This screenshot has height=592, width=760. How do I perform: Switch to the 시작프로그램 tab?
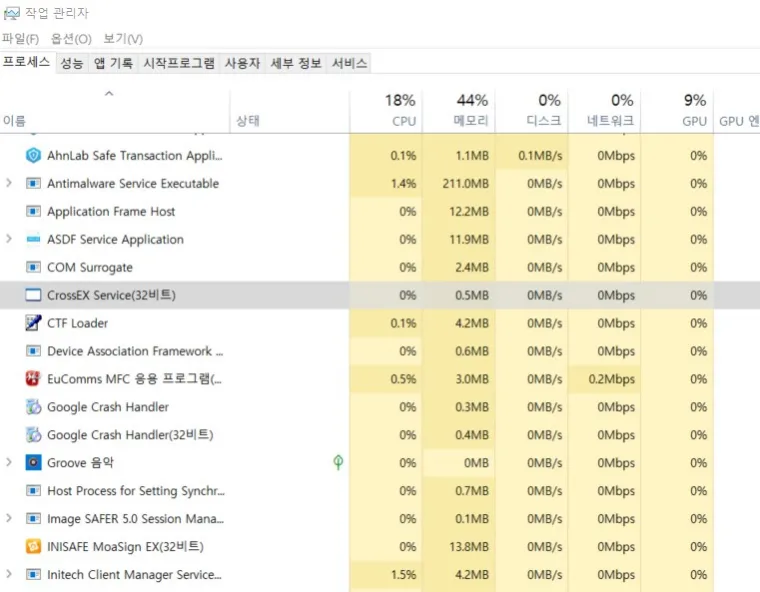(x=179, y=63)
